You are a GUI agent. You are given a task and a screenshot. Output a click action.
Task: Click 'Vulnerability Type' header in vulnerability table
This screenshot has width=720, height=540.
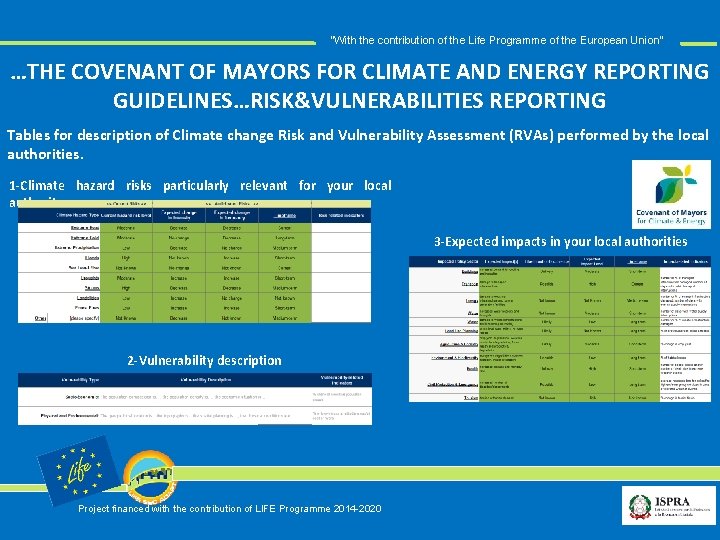point(80,380)
